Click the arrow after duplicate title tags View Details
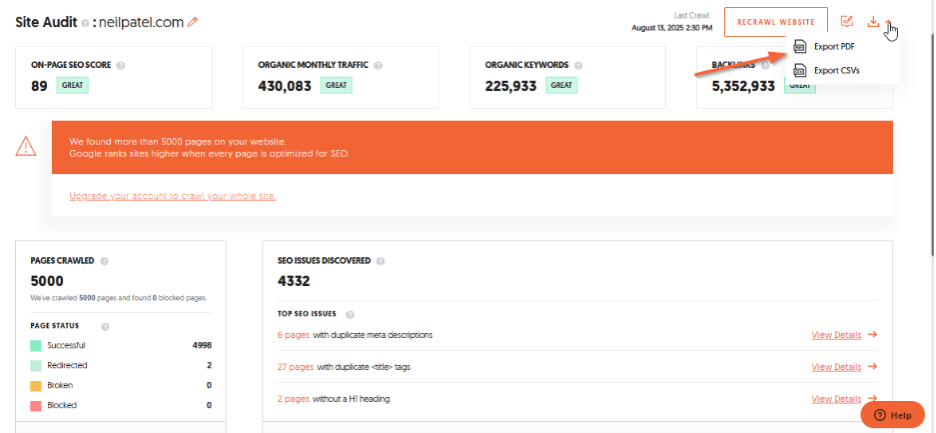This screenshot has height=433, width=936. pos(872,366)
